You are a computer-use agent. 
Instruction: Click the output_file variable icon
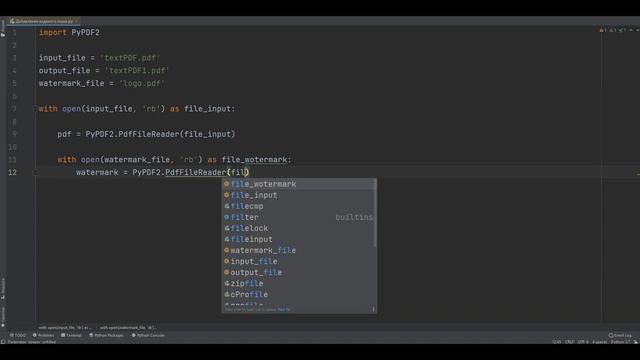[227, 272]
